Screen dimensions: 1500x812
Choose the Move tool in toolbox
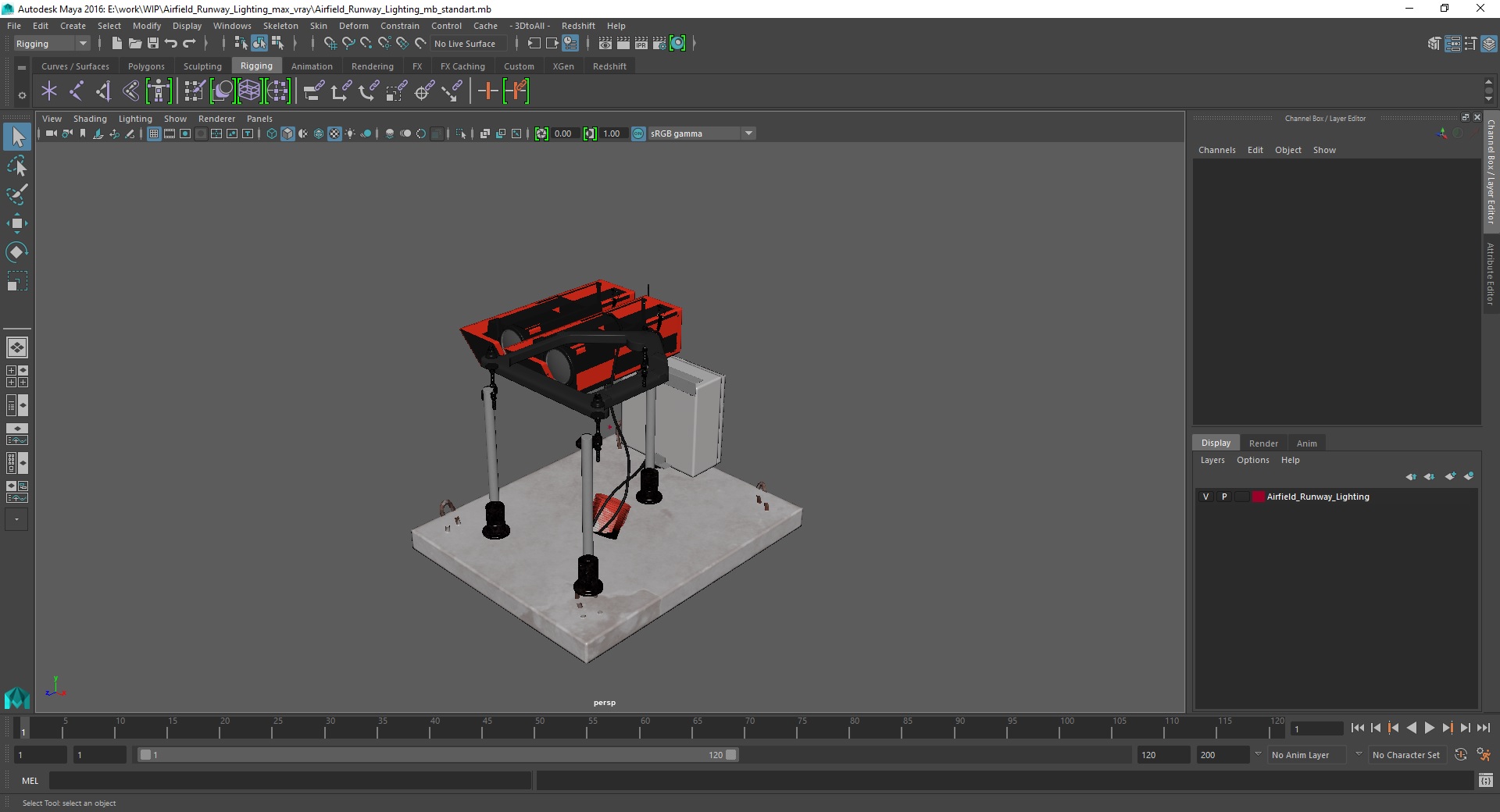coord(17,223)
